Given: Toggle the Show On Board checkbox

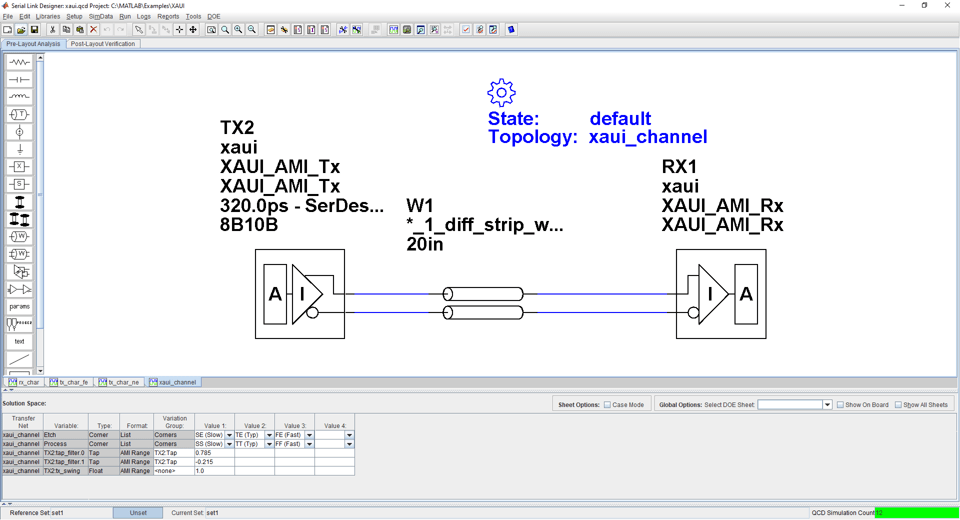Looking at the screenshot, I should click(x=840, y=405).
